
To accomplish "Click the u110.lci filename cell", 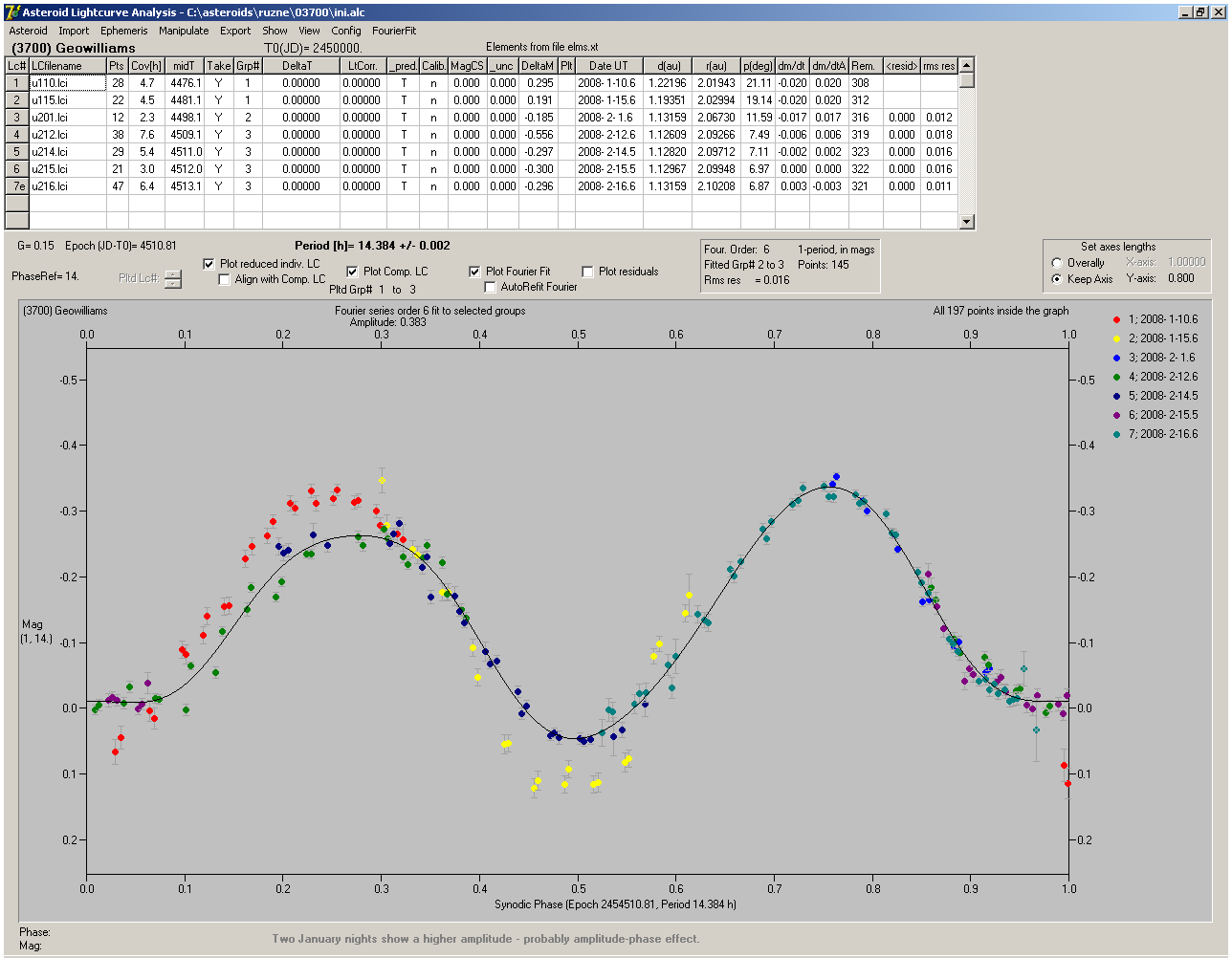I will 67,83.
